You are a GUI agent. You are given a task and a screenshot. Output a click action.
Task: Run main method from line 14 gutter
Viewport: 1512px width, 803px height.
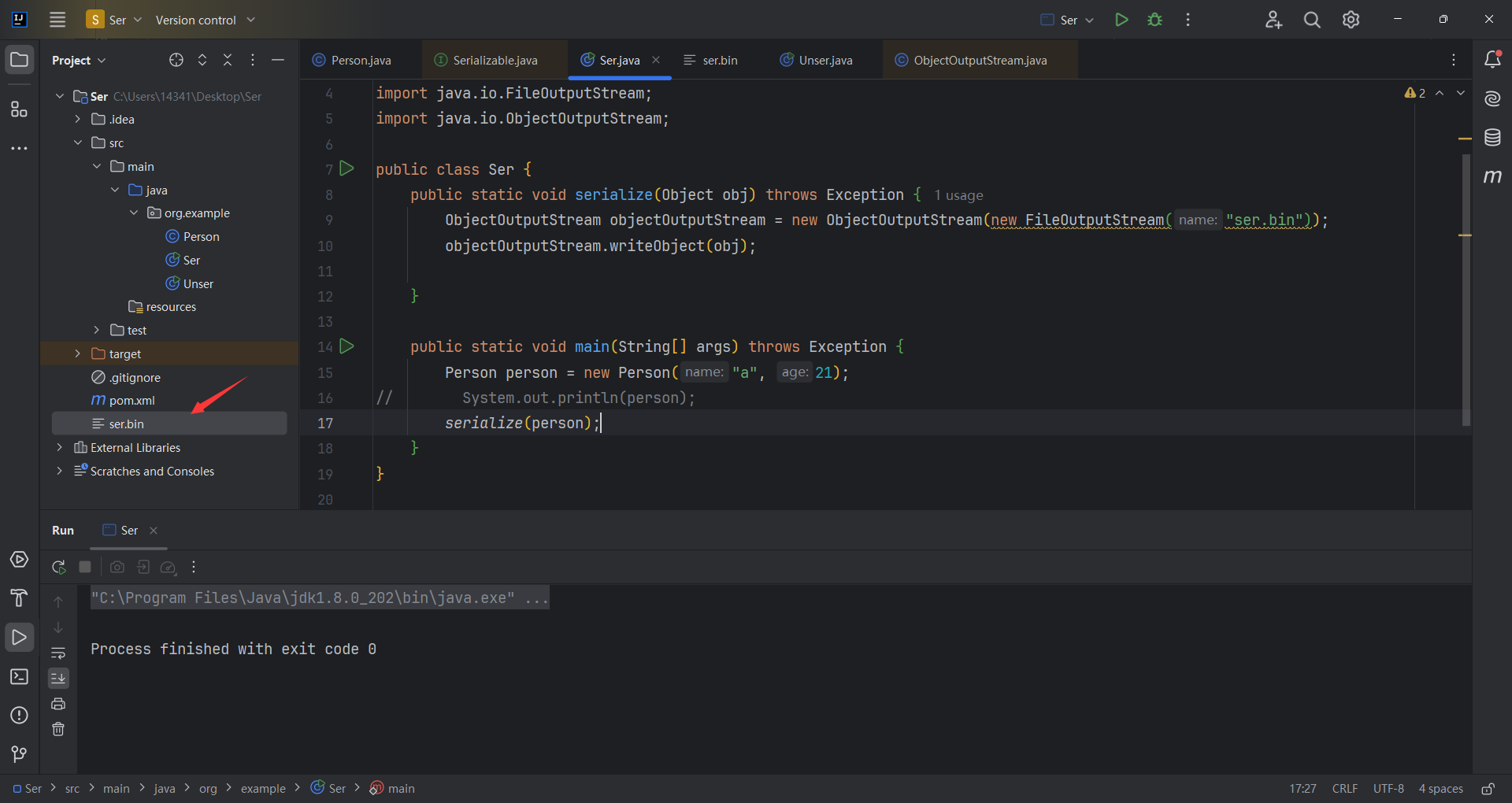click(346, 346)
